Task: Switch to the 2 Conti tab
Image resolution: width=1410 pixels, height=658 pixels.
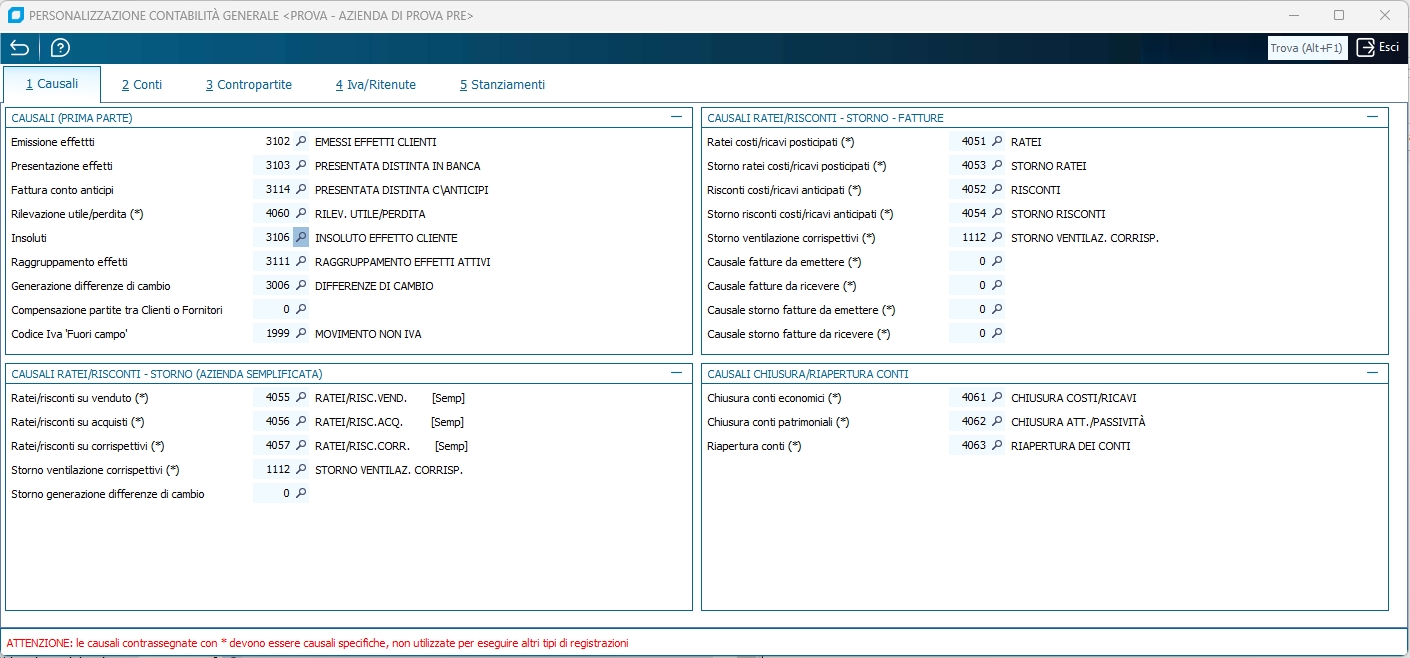Action: point(142,85)
